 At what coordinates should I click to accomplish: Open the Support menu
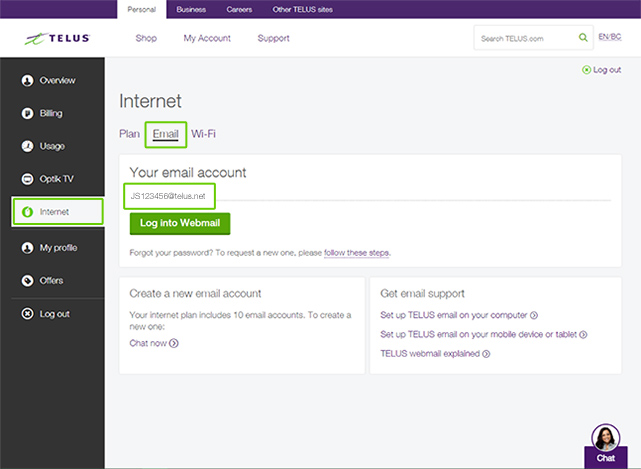click(273, 38)
